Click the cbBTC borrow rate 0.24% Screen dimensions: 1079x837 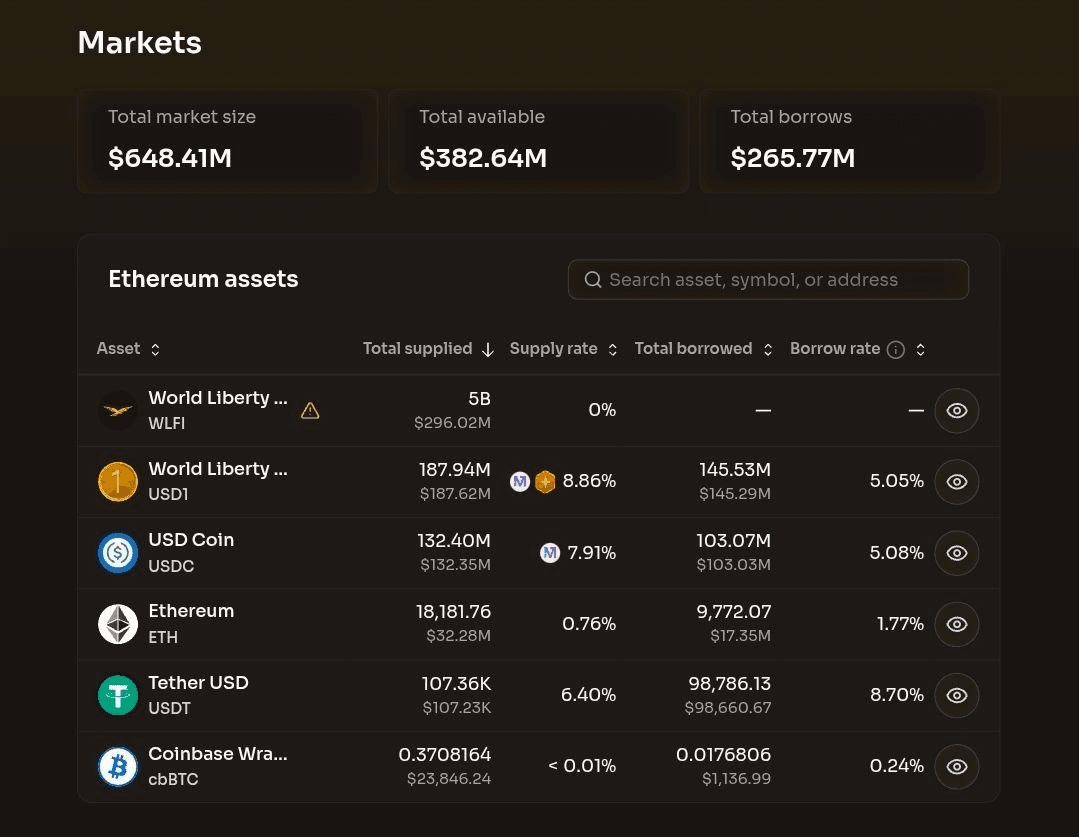897,766
